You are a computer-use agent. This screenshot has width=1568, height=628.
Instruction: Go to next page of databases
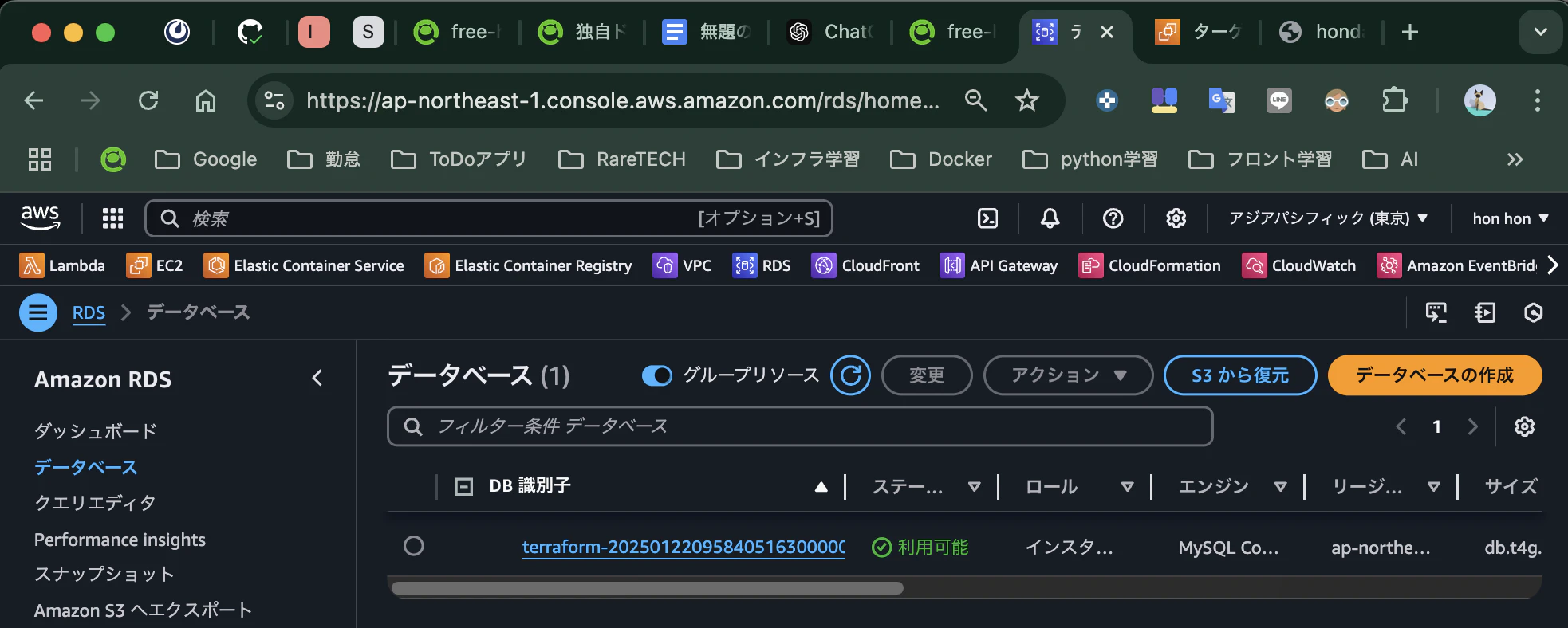pos(1472,426)
